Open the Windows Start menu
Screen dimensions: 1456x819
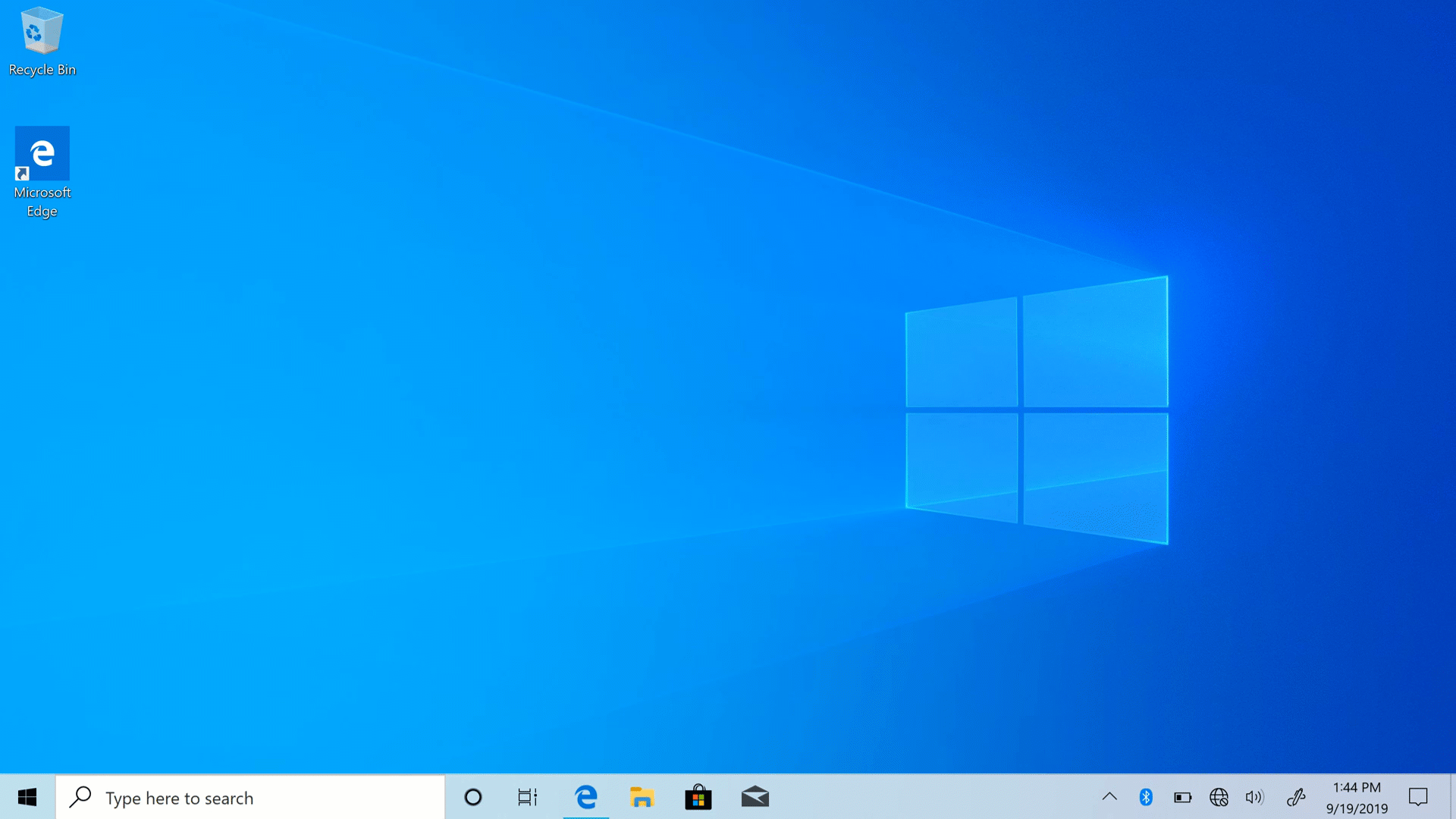(28, 797)
